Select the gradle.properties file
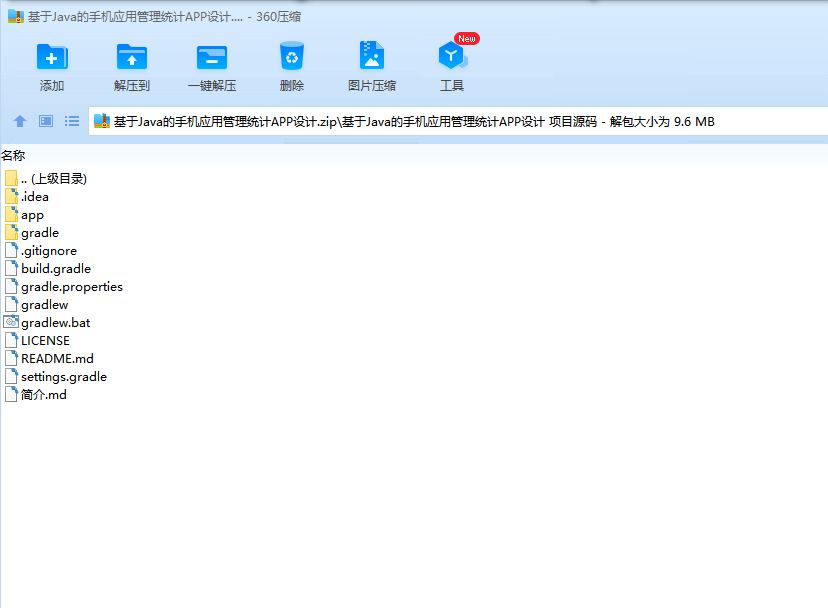 [72, 287]
